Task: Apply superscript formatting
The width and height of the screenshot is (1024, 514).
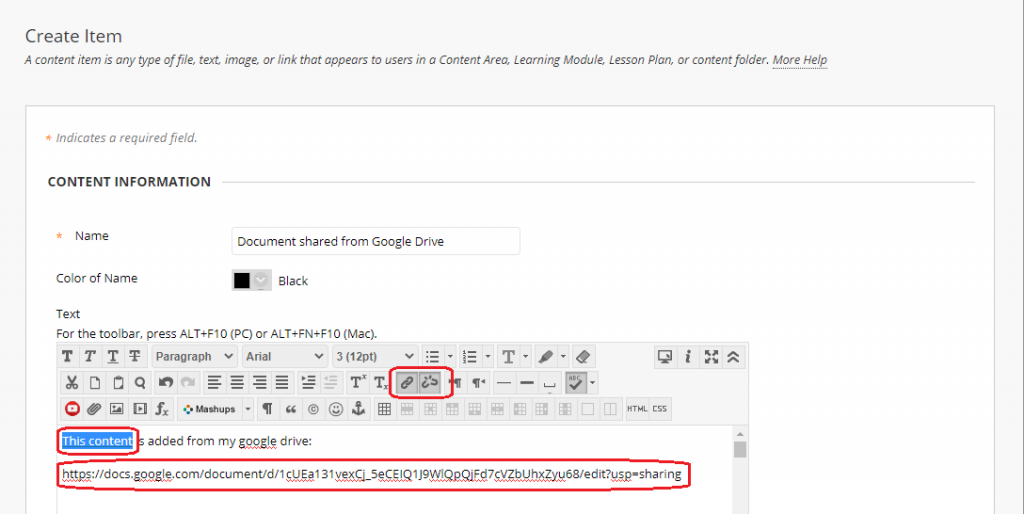Action: 358,383
